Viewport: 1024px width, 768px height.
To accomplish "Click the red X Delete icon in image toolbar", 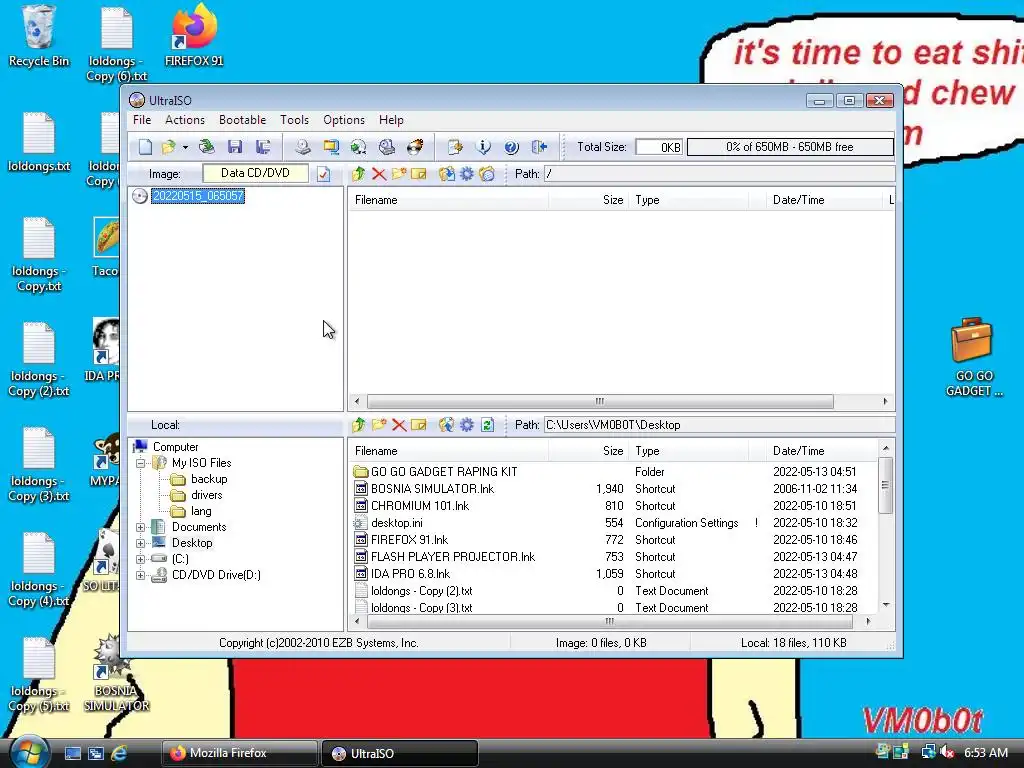I will click(x=379, y=174).
